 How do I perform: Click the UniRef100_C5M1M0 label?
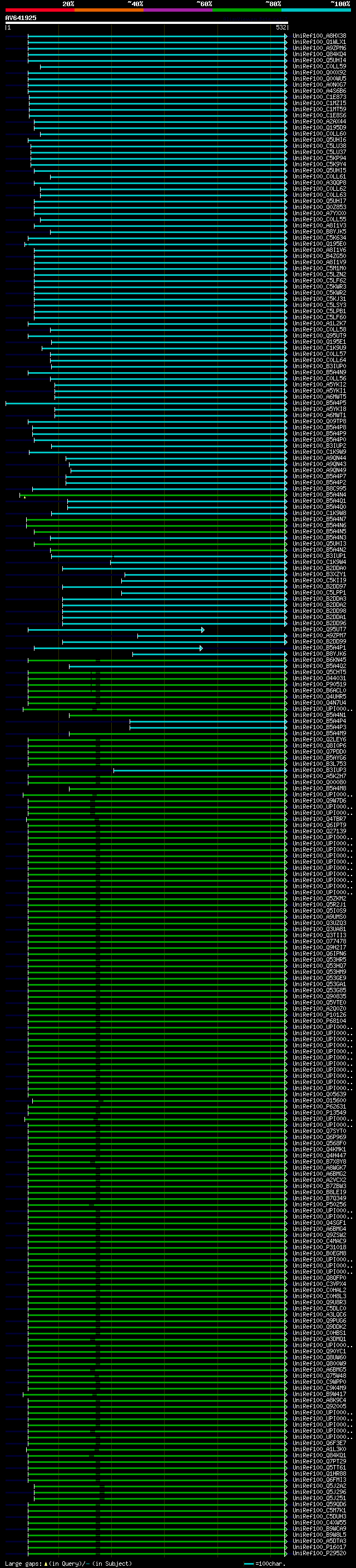pyautogui.click(x=319, y=269)
